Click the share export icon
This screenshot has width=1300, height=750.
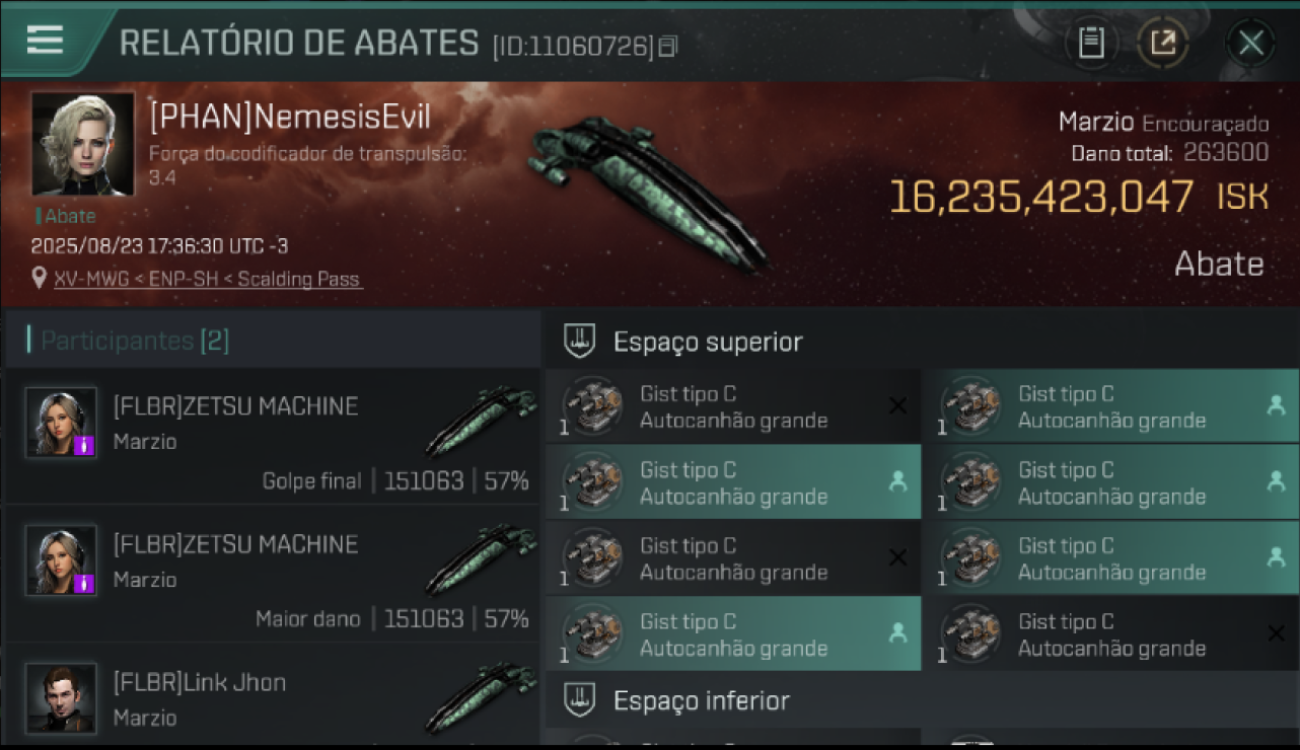1162,43
